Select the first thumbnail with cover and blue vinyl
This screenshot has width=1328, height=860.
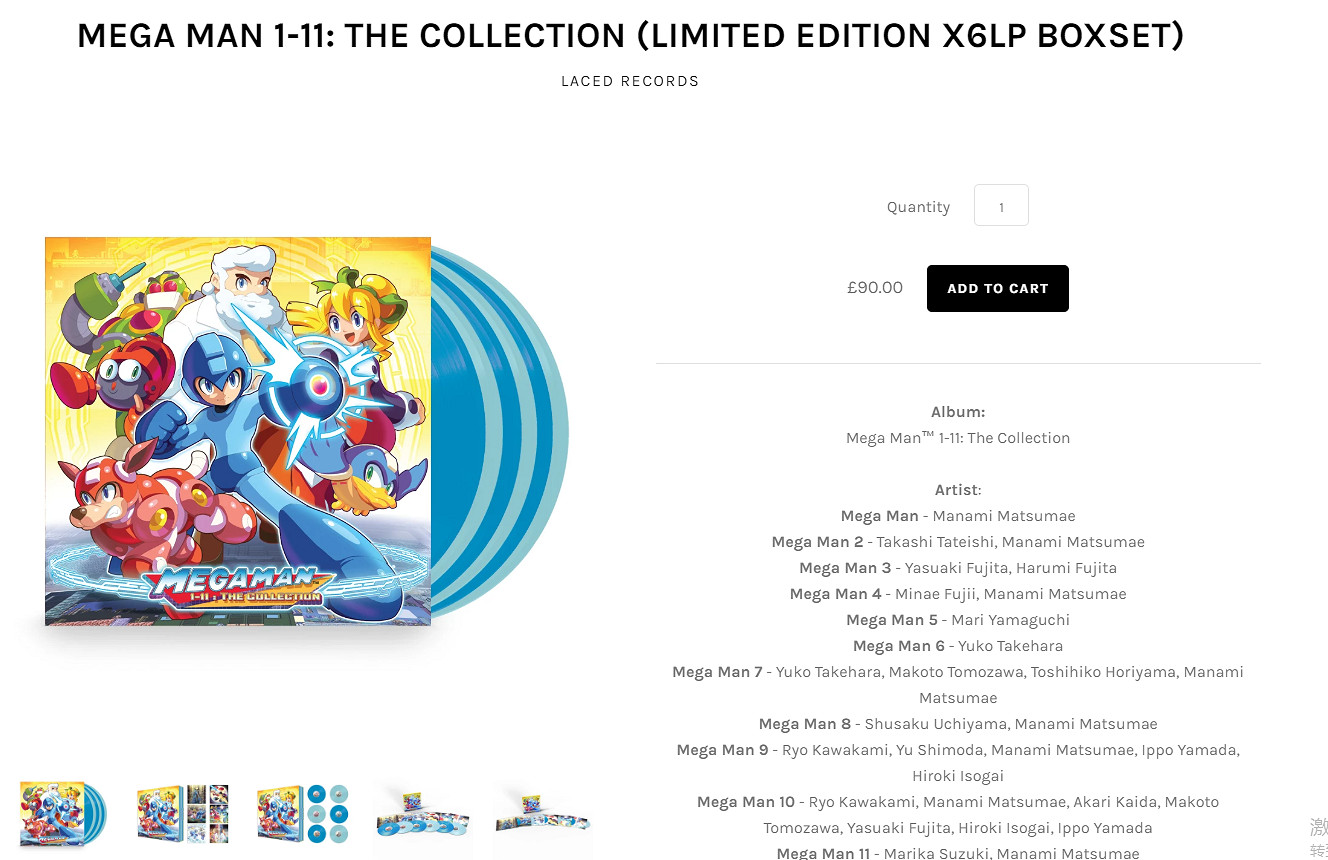pos(64,814)
